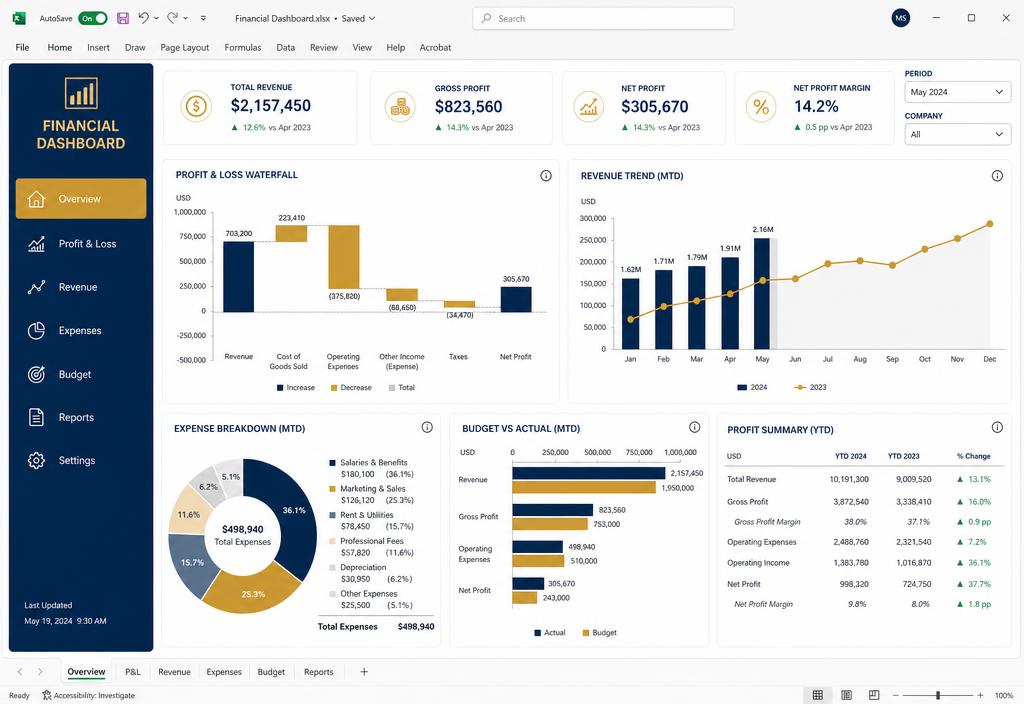
Task: Open the Period May 2024 dropdown
Action: pos(957,92)
